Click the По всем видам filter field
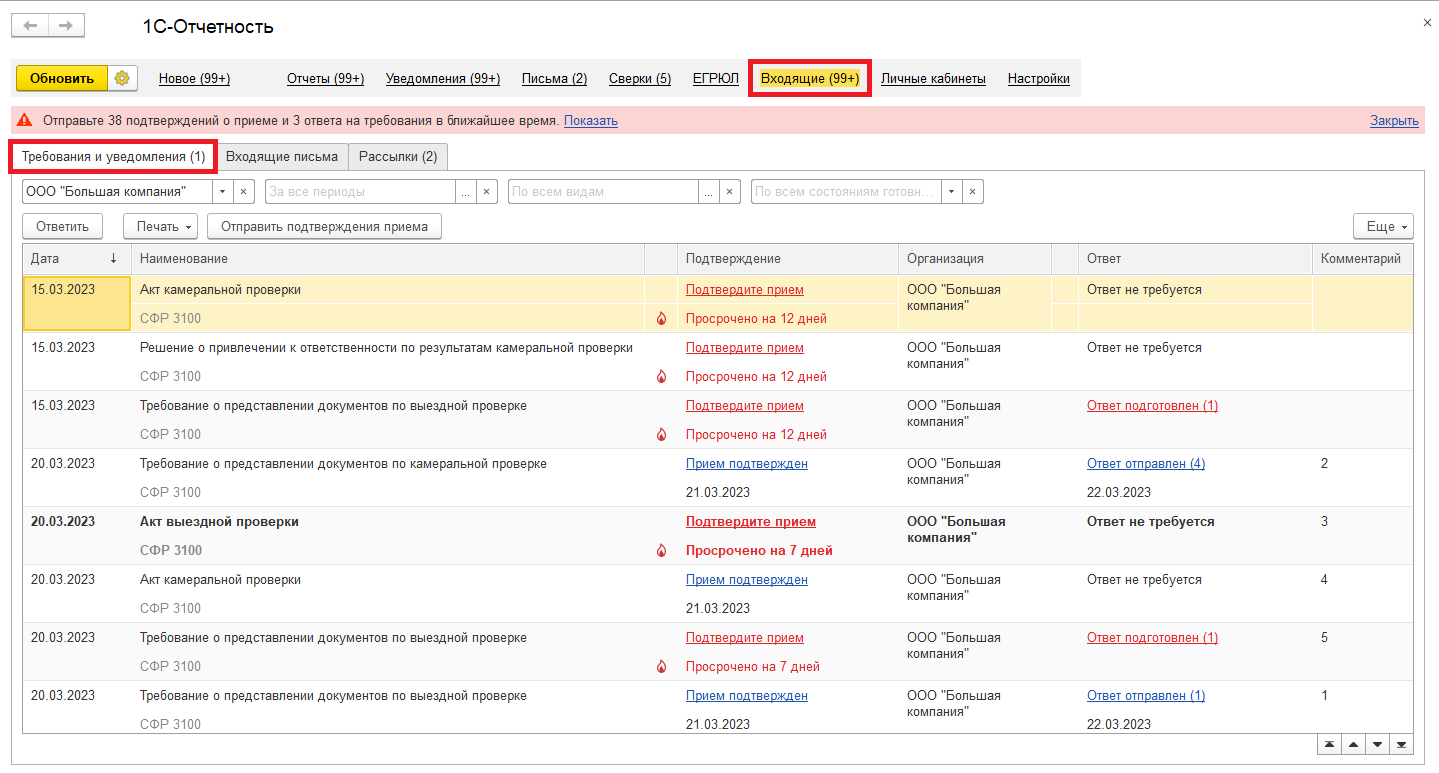Viewport: 1439px width, 773px height. (604, 191)
